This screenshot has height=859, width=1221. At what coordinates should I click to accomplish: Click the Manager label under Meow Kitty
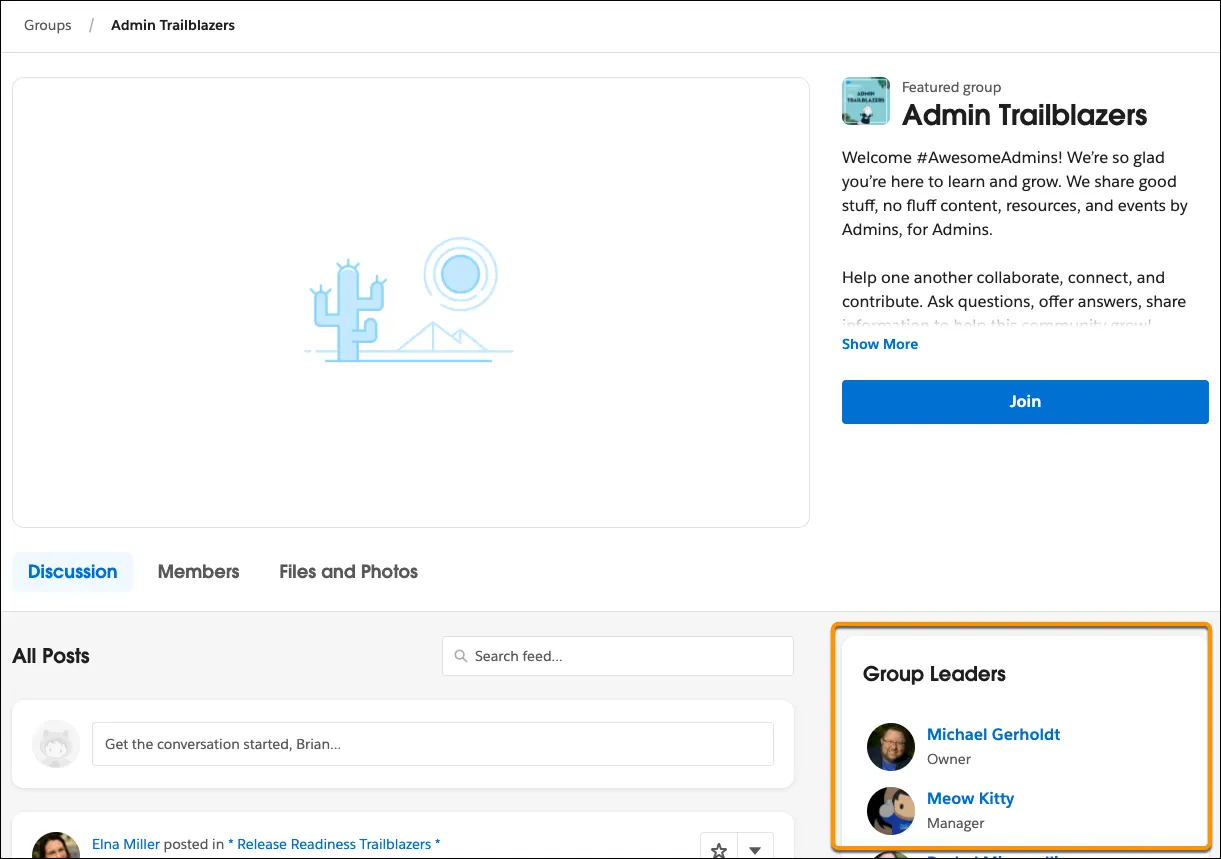(x=956, y=823)
